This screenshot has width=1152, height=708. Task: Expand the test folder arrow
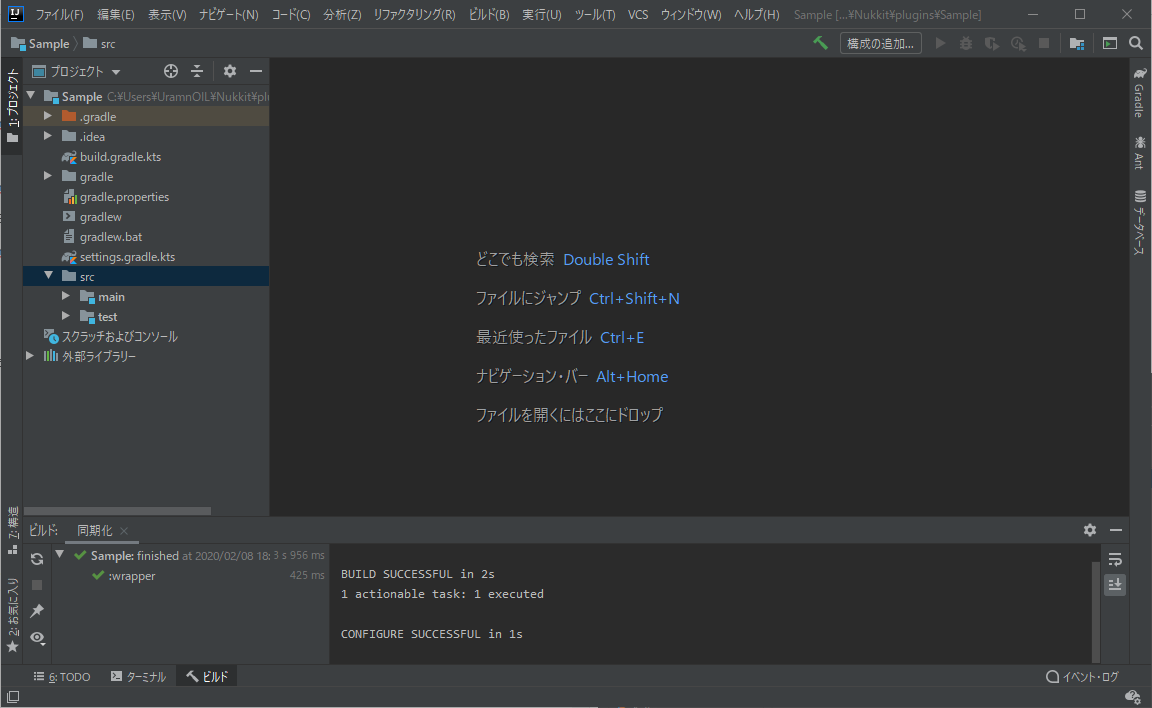[x=66, y=316]
